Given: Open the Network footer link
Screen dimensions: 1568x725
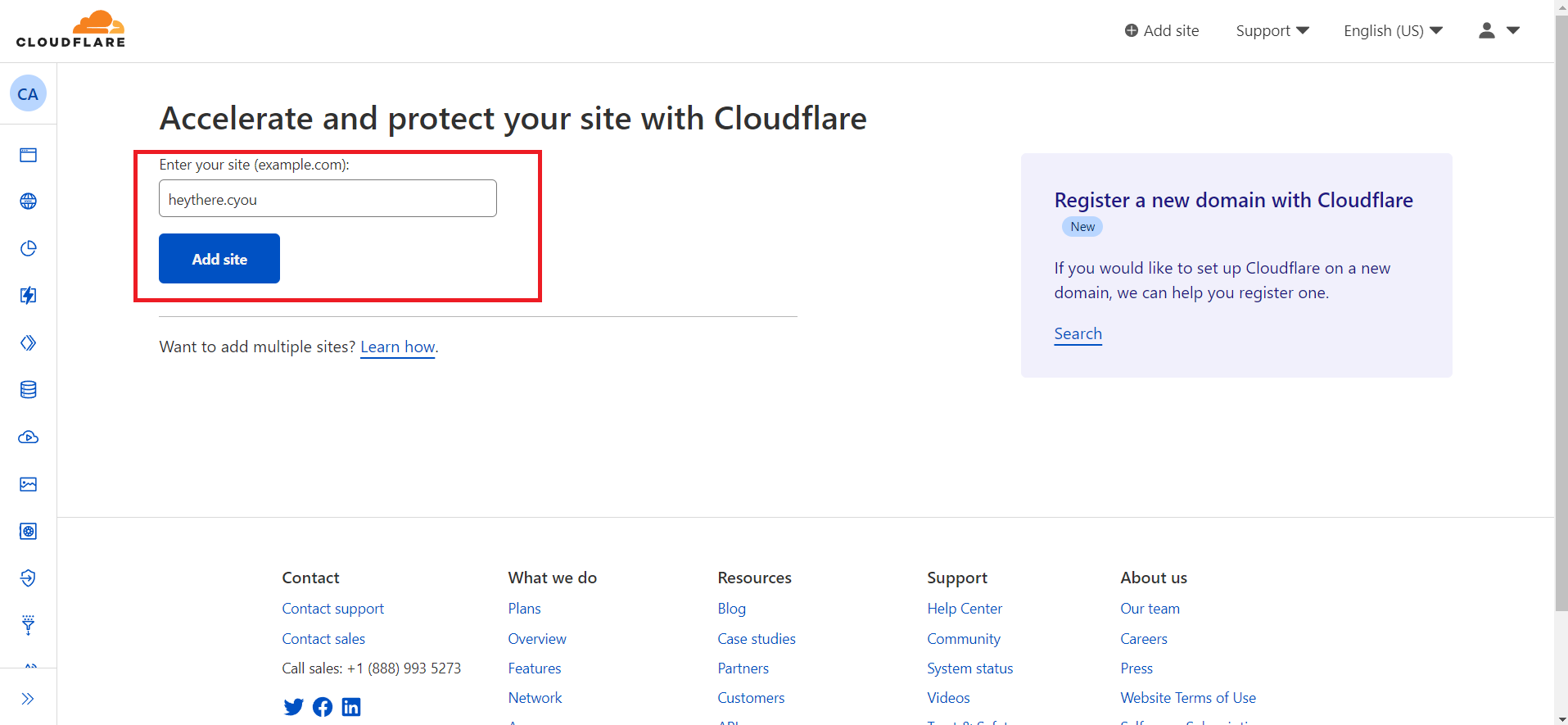Looking at the screenshot, I should (x=535, y=698).
